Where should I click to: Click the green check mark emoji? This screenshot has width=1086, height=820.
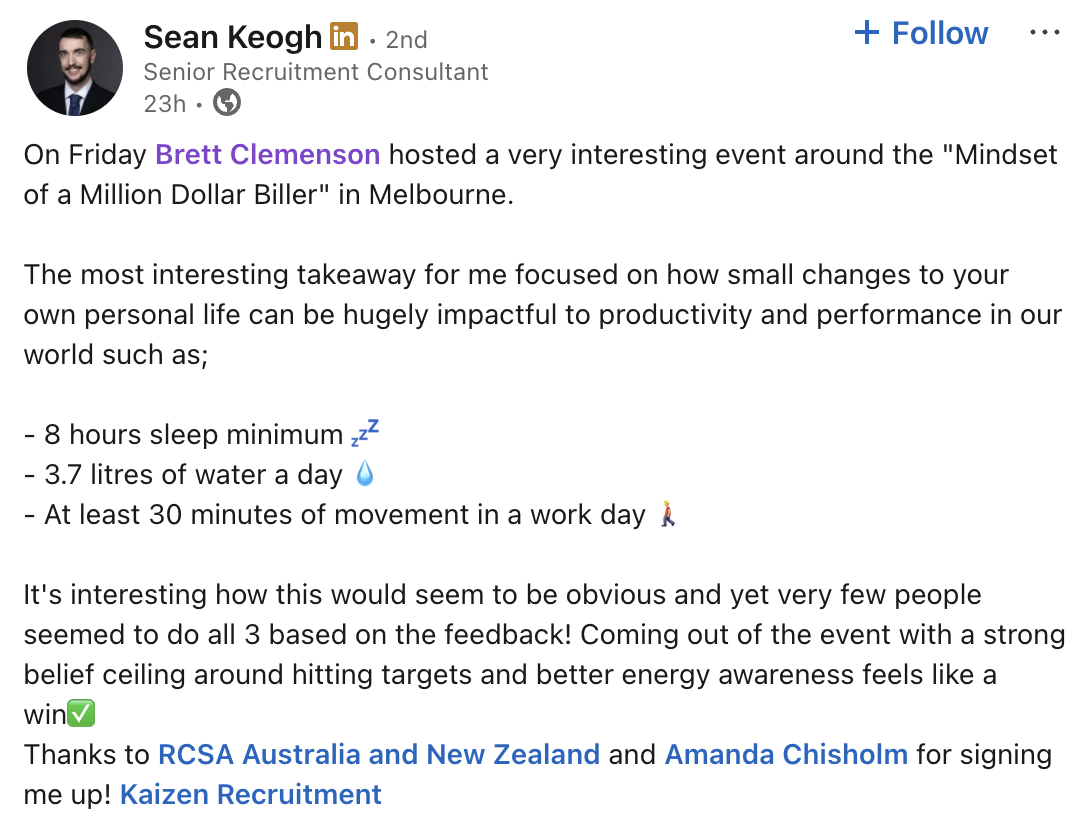(x=81, y=714)
